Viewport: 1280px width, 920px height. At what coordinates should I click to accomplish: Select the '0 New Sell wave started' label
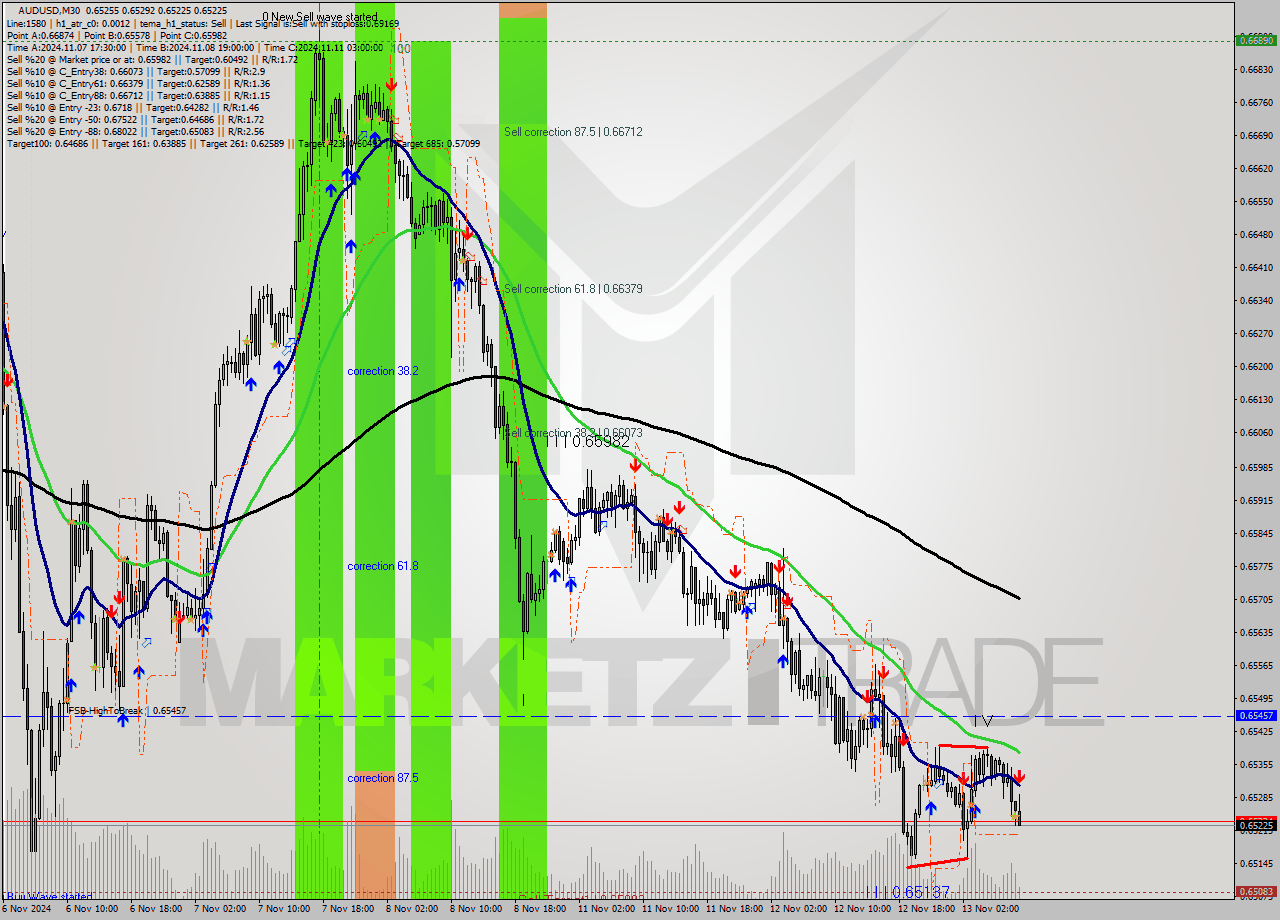[x=320, y=17]
